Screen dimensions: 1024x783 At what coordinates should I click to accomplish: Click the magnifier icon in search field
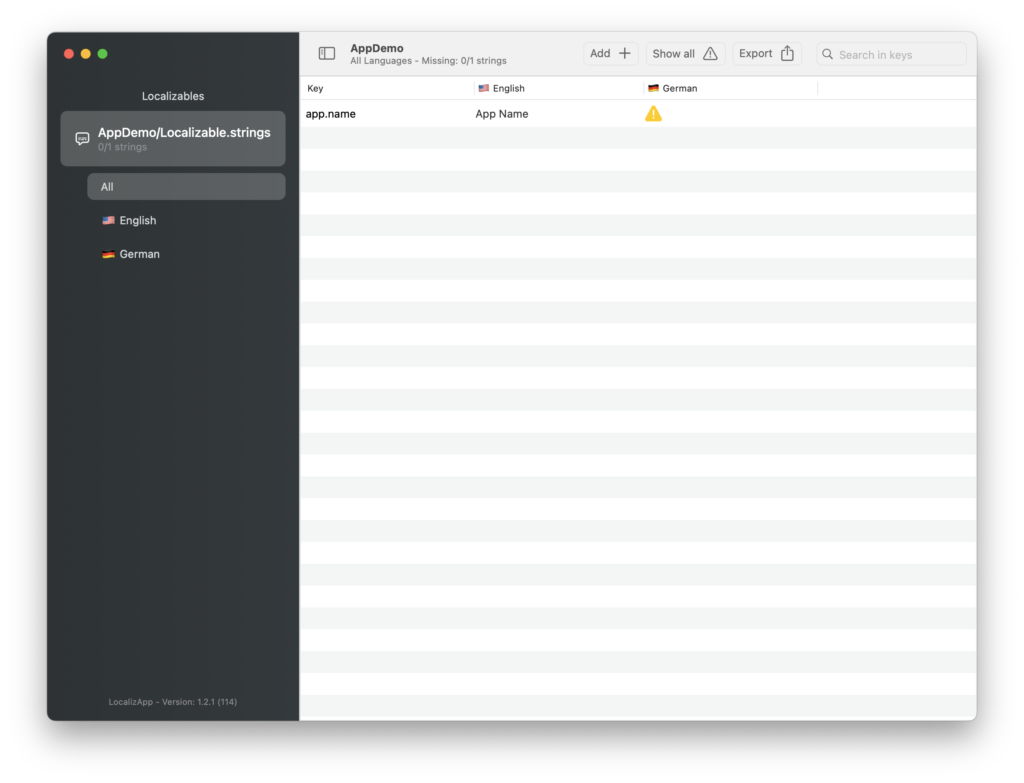tap(827, 54)
